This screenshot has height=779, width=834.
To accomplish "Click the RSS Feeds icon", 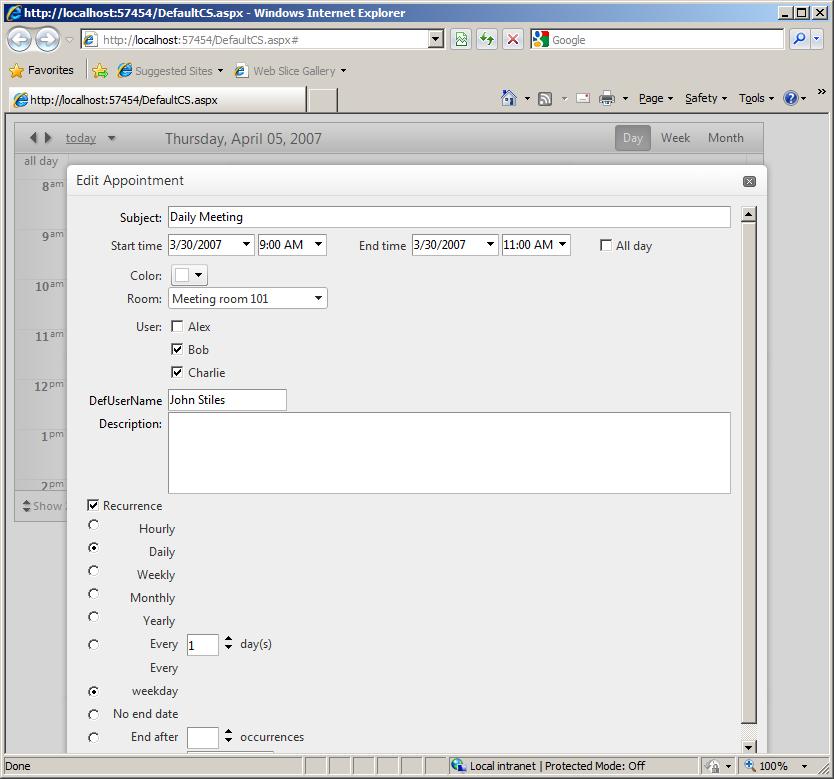I will pyautogui.click(x=545, y=98).
